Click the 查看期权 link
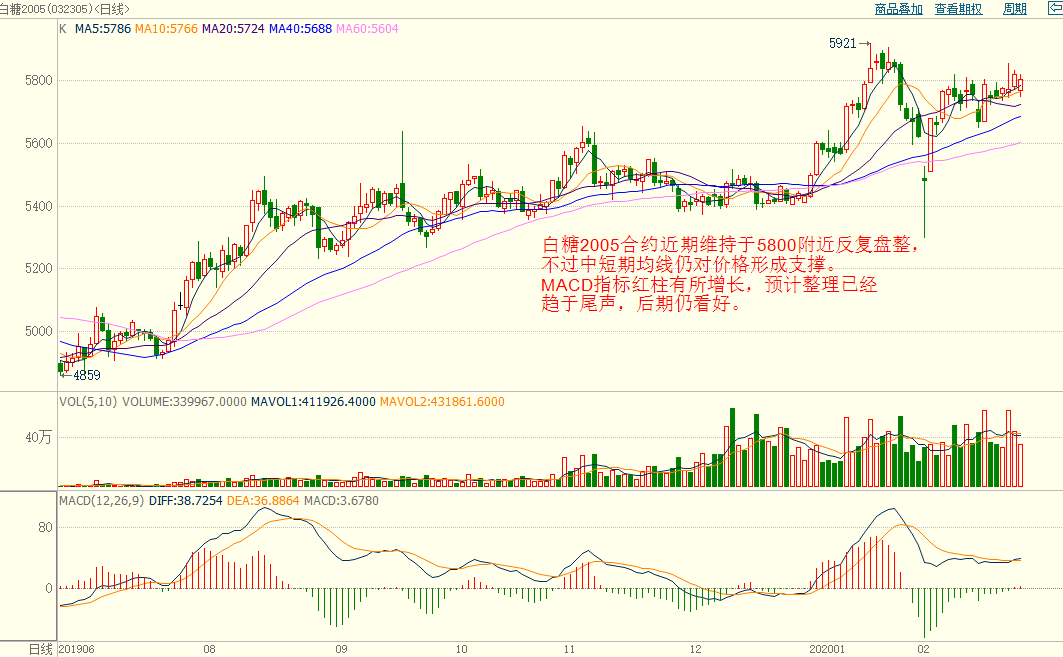Image resolution: width=1063 pixels, height=657 pixels. [x=958, y=9]
